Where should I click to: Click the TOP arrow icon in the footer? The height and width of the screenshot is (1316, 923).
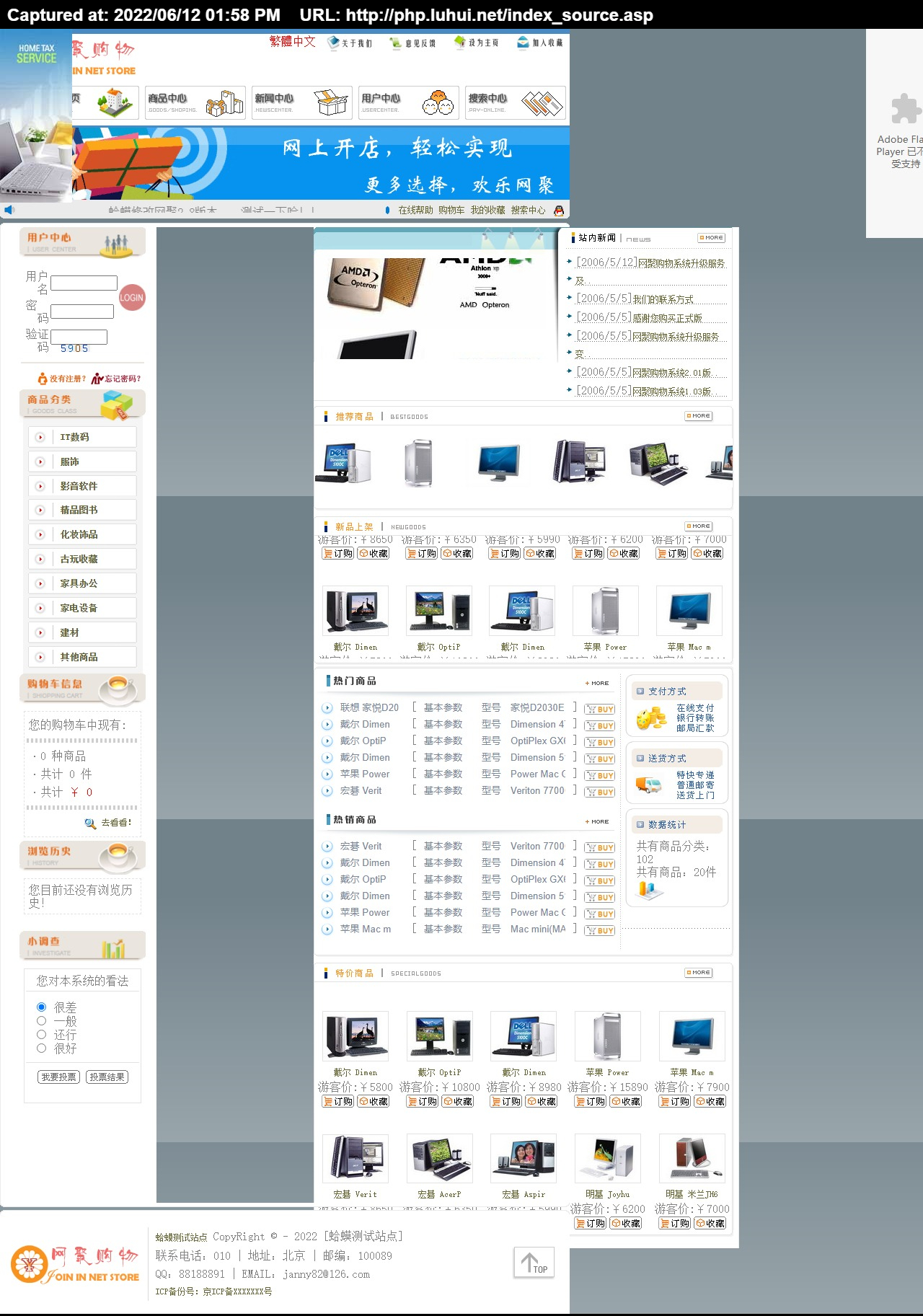pos(534,1262)
